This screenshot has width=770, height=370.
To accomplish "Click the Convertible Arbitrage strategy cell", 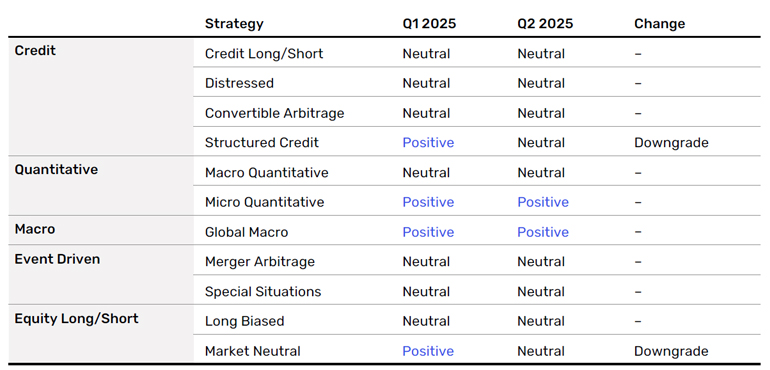I will (x=275, y=113).
